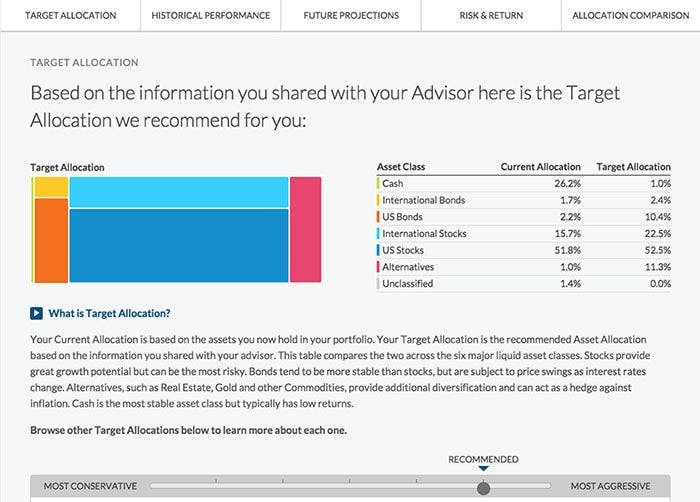Select the US Bonds row label
Viewport: 700px width, 502px height.
coord(402,217)
